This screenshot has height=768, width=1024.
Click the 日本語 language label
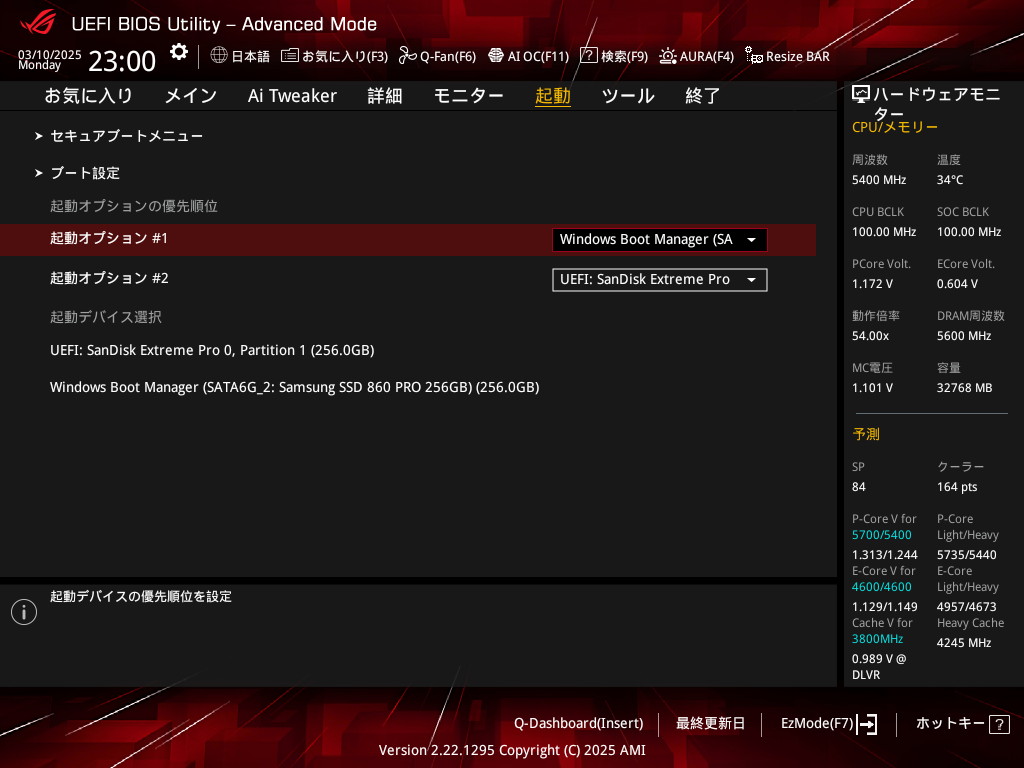coord(251,57)
